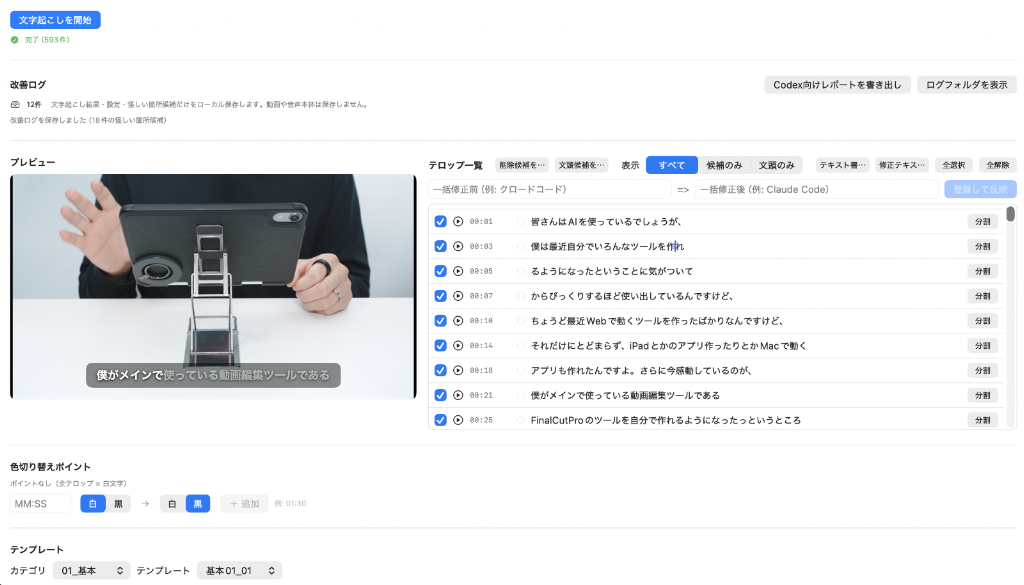Image resolution: width=1024 pixels, height=585 pixels.
Task: Split the 00:14 telop with 分割
Action: coord(982,345)
